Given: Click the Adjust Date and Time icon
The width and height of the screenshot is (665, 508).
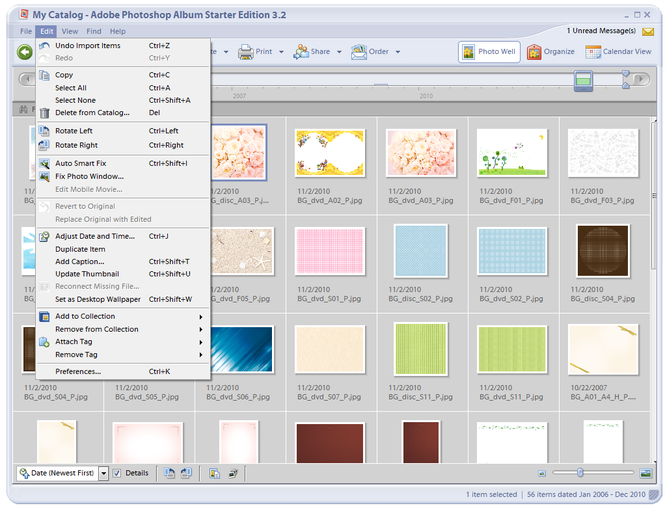Looking at the screenshot, I should (44, 236).
